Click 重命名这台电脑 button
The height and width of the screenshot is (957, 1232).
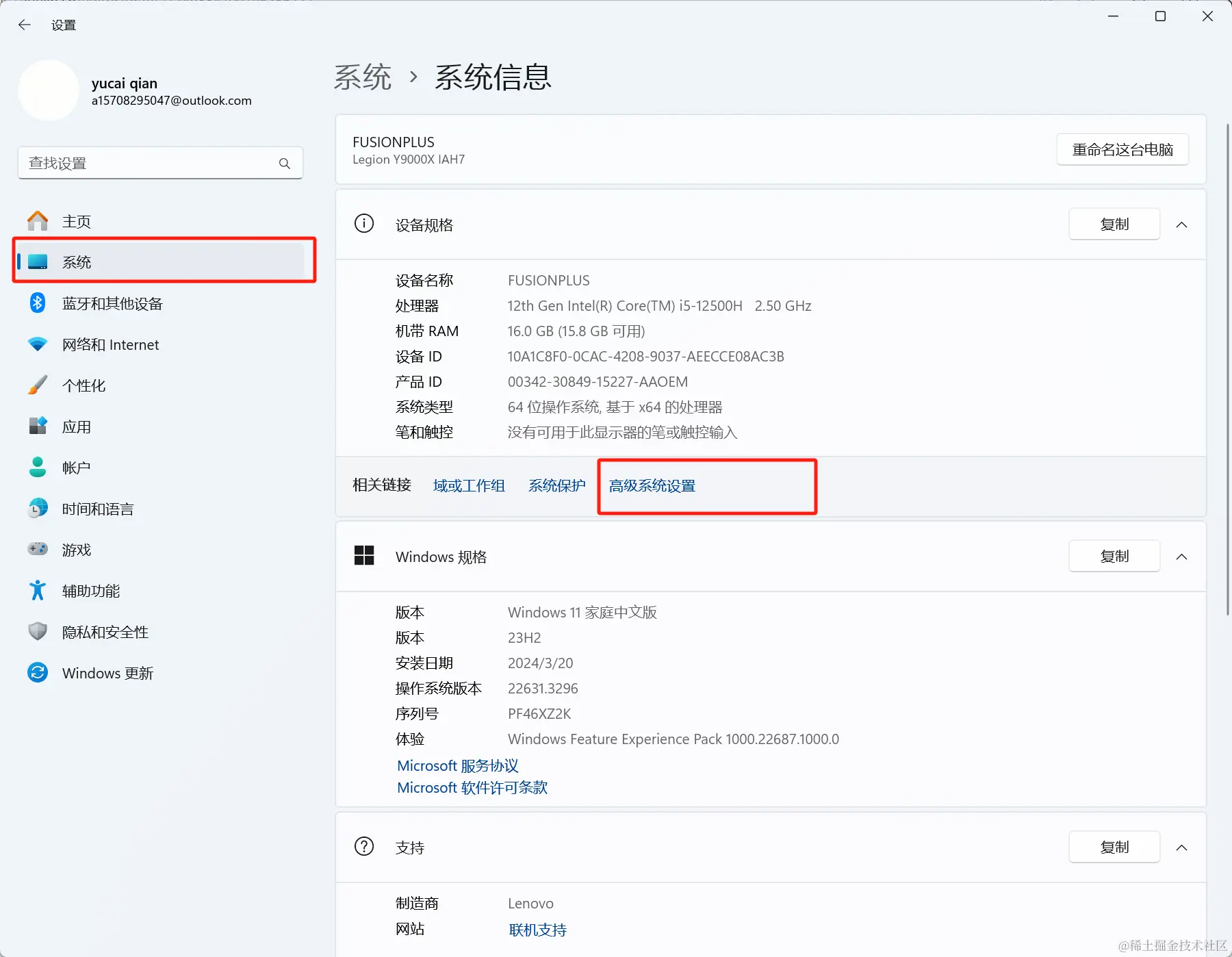pyautogui.click(x=1122, y=149)
